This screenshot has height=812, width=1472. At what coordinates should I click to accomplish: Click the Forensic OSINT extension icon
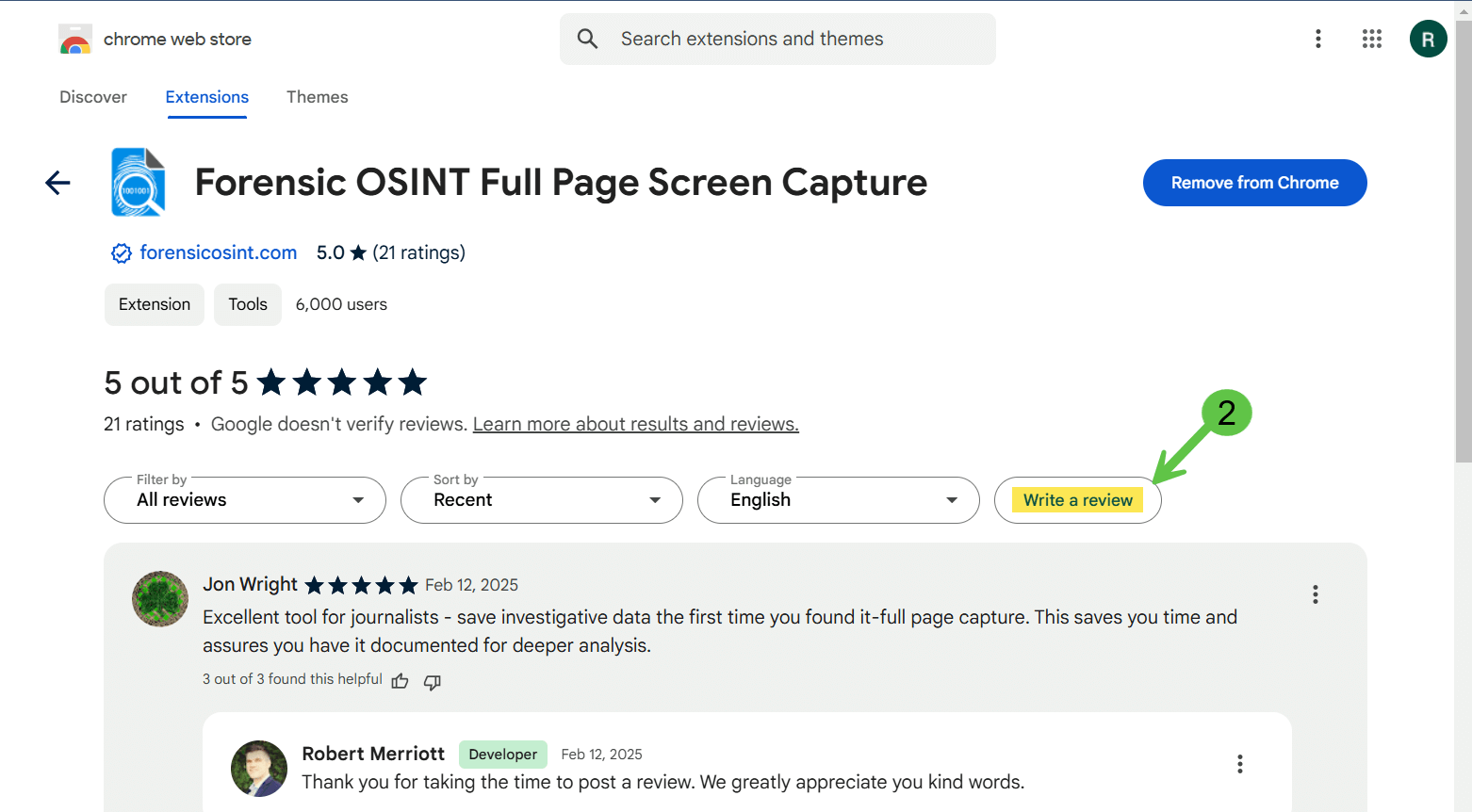tap(138, 182)
